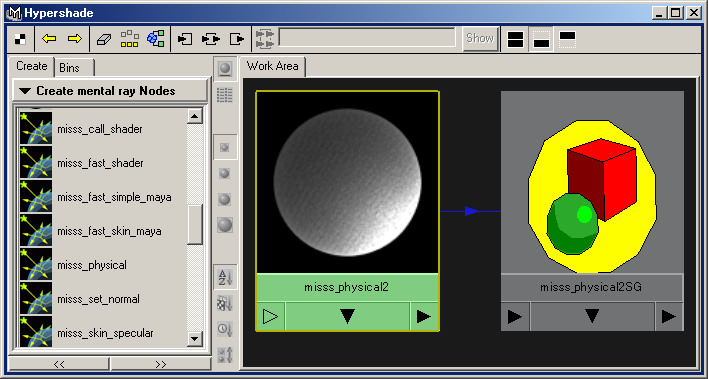Image resolution: width=708 pixels, height=379 pixels.
Task: Create a misss_fast_shader node
Action: point(100,163)
